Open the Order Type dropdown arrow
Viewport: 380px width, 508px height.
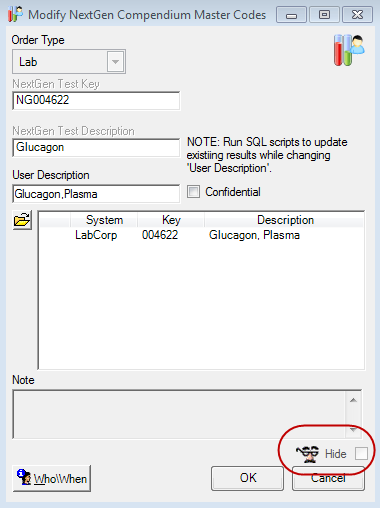[x=115, y=62]
